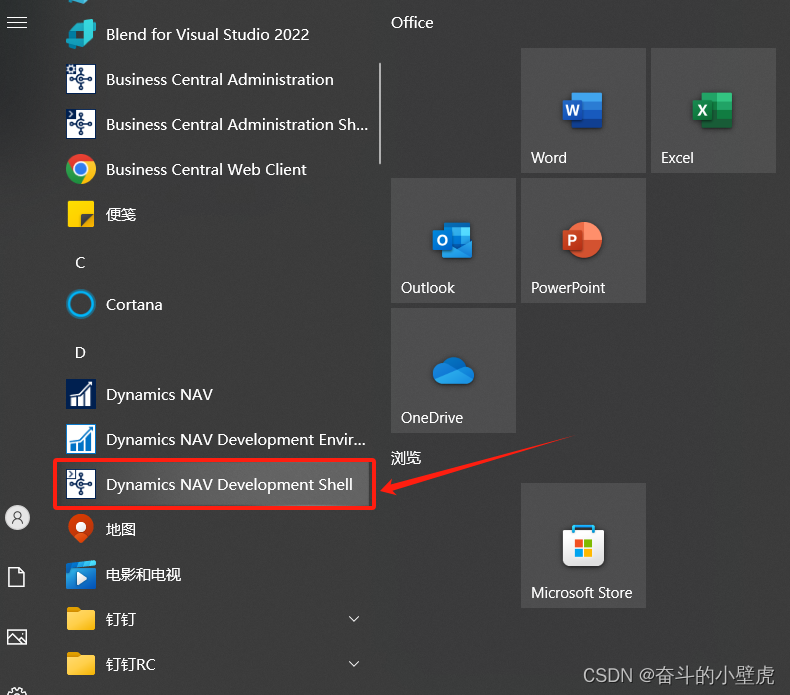Select the 便笺 label
Image resolution: width=790 pixels, height=695 pixels.
[121, 214]
